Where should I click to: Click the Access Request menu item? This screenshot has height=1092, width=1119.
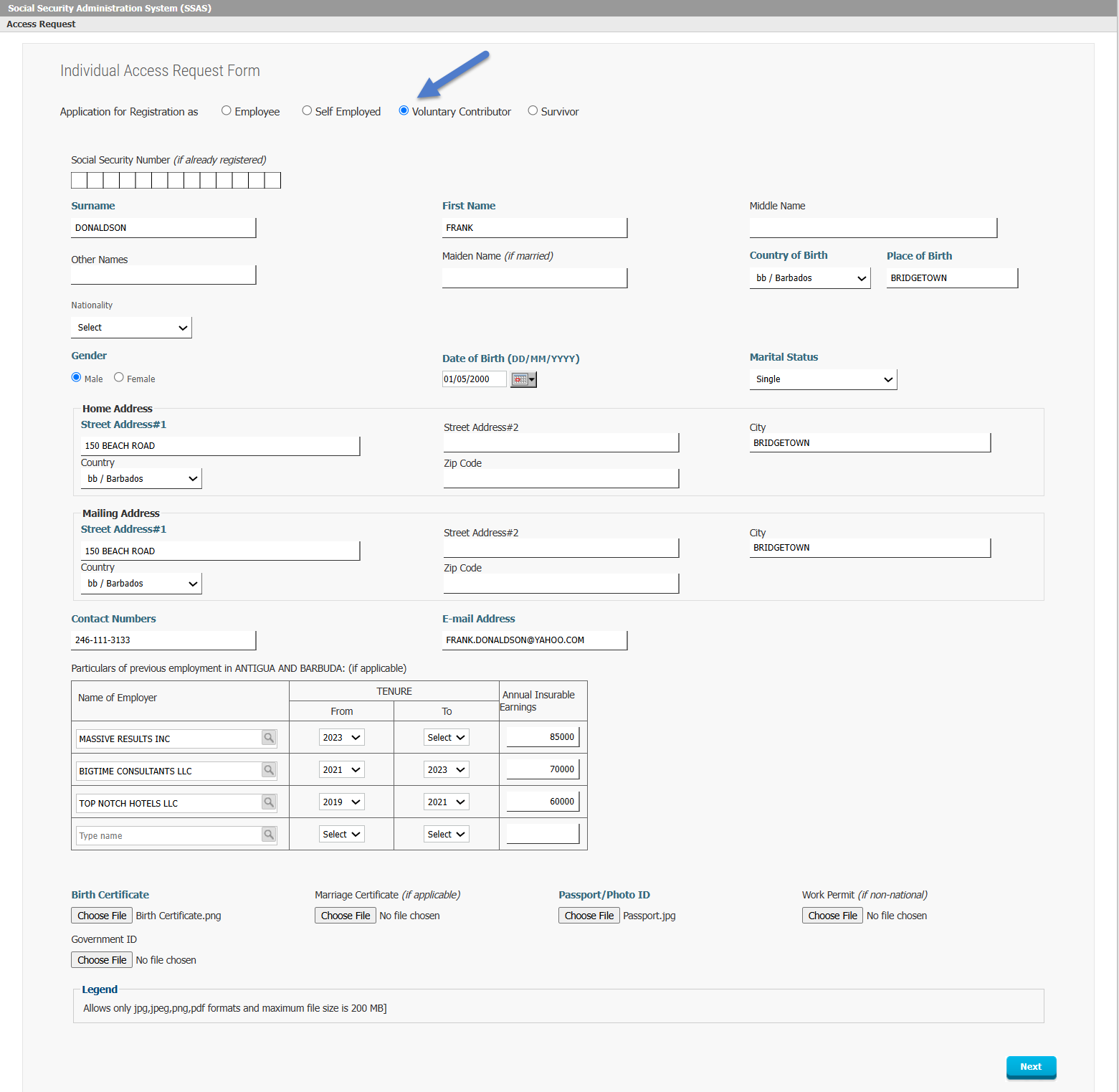pos(41,24)
